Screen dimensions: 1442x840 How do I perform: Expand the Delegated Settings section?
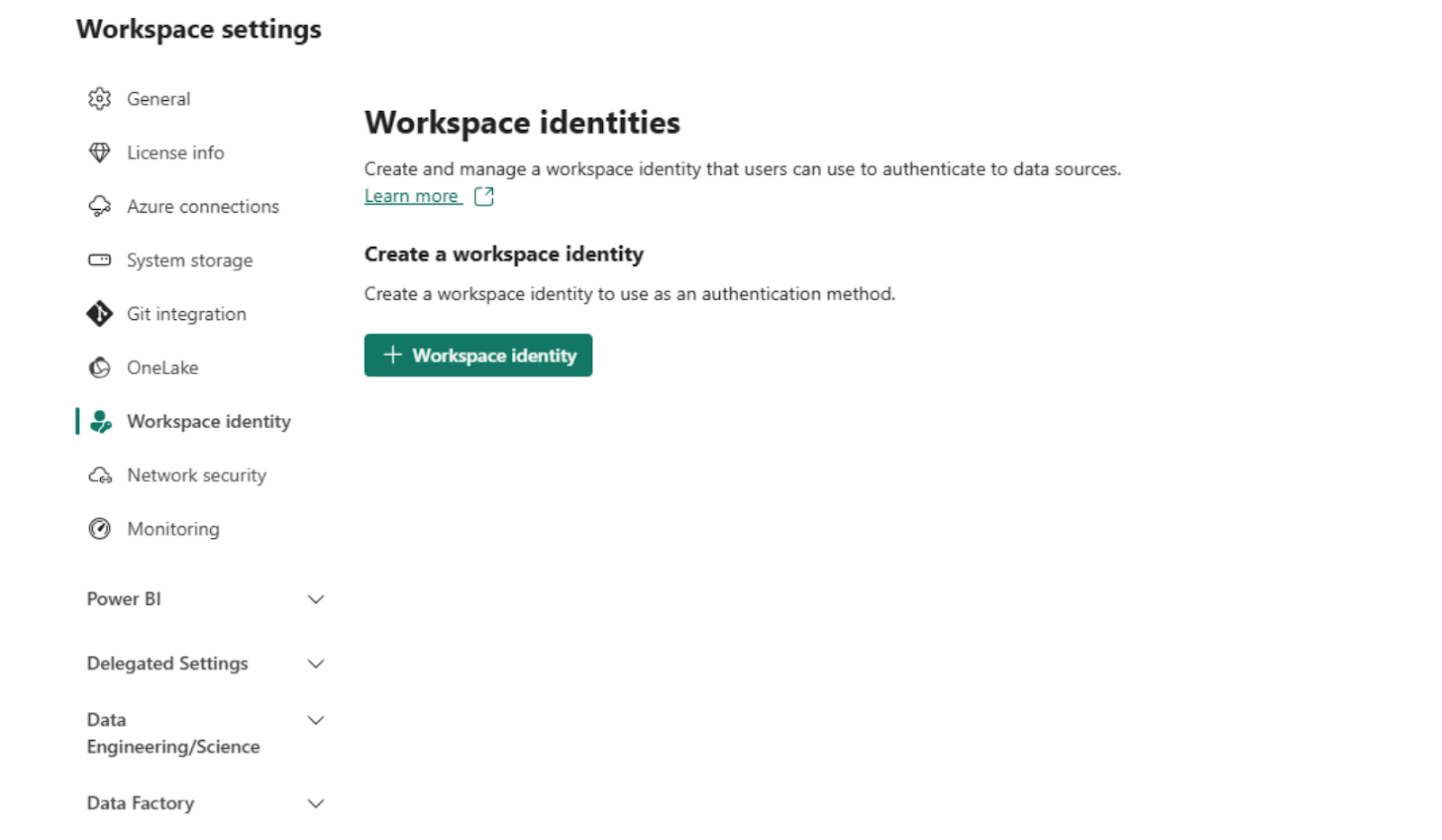click(315, 663)
